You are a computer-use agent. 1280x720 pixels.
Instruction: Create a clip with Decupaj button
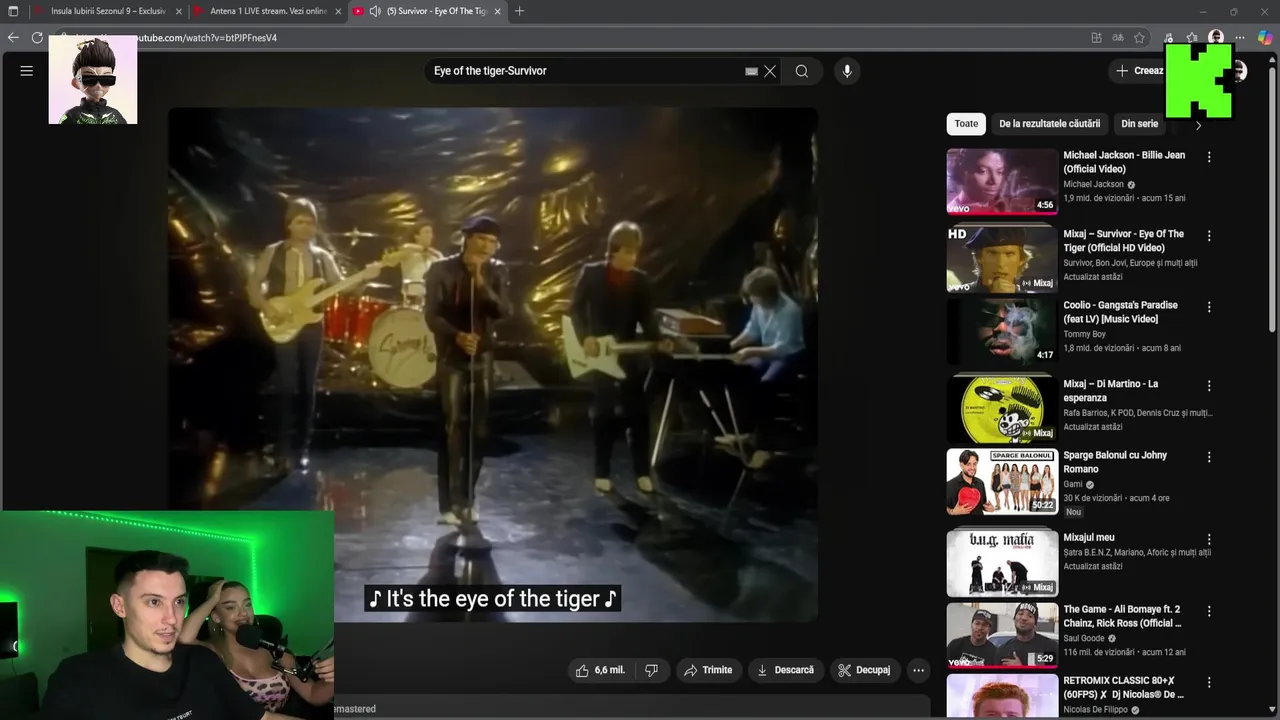click(x=864, y=670)
